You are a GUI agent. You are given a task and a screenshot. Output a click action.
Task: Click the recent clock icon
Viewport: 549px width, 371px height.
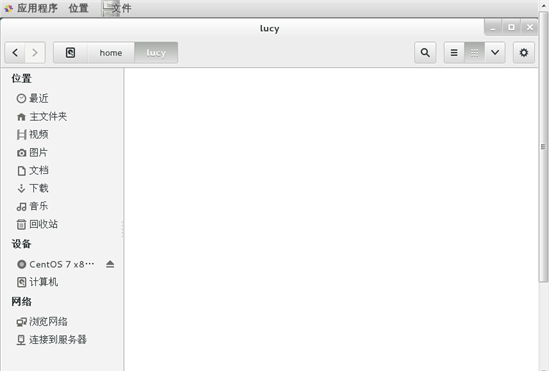click(x=21, y=99)
